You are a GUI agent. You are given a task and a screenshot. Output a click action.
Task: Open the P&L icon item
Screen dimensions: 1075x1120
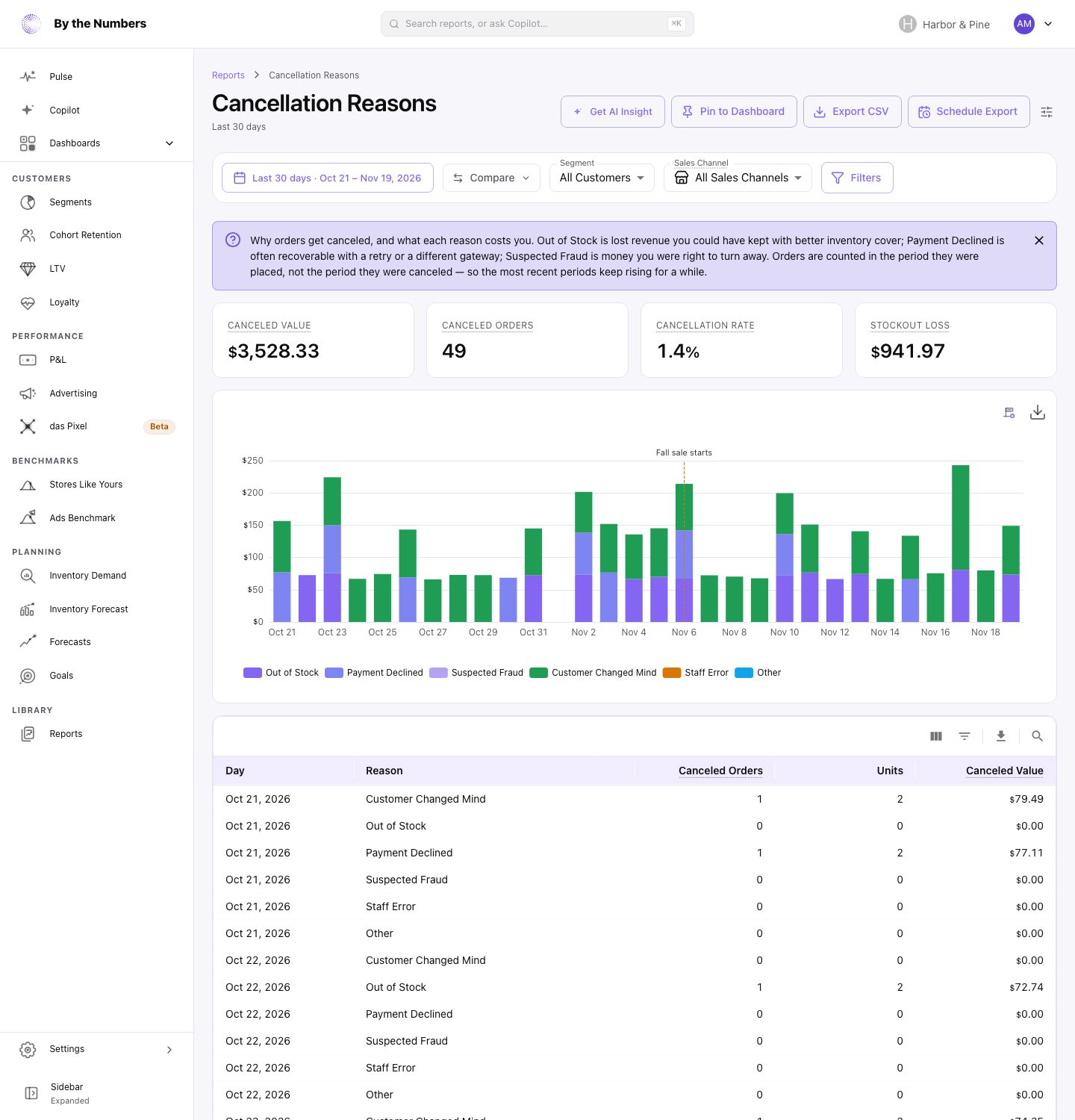[28, 360]
